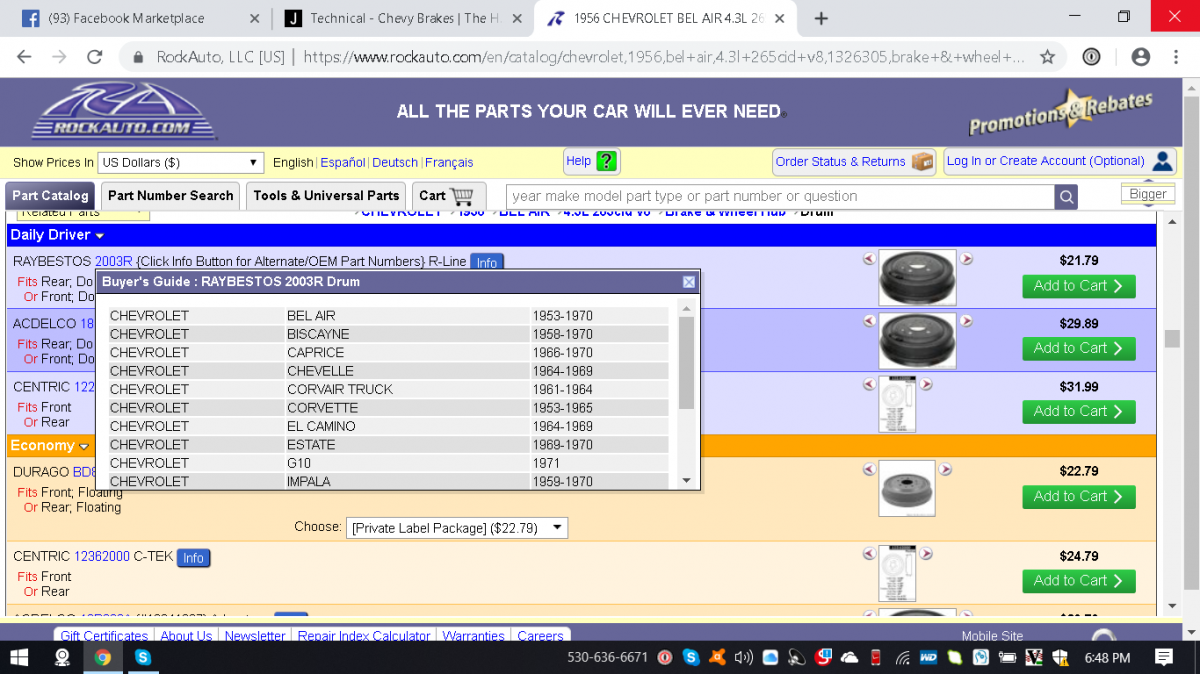Switch to the Part Number Search tab

[170, 196]
